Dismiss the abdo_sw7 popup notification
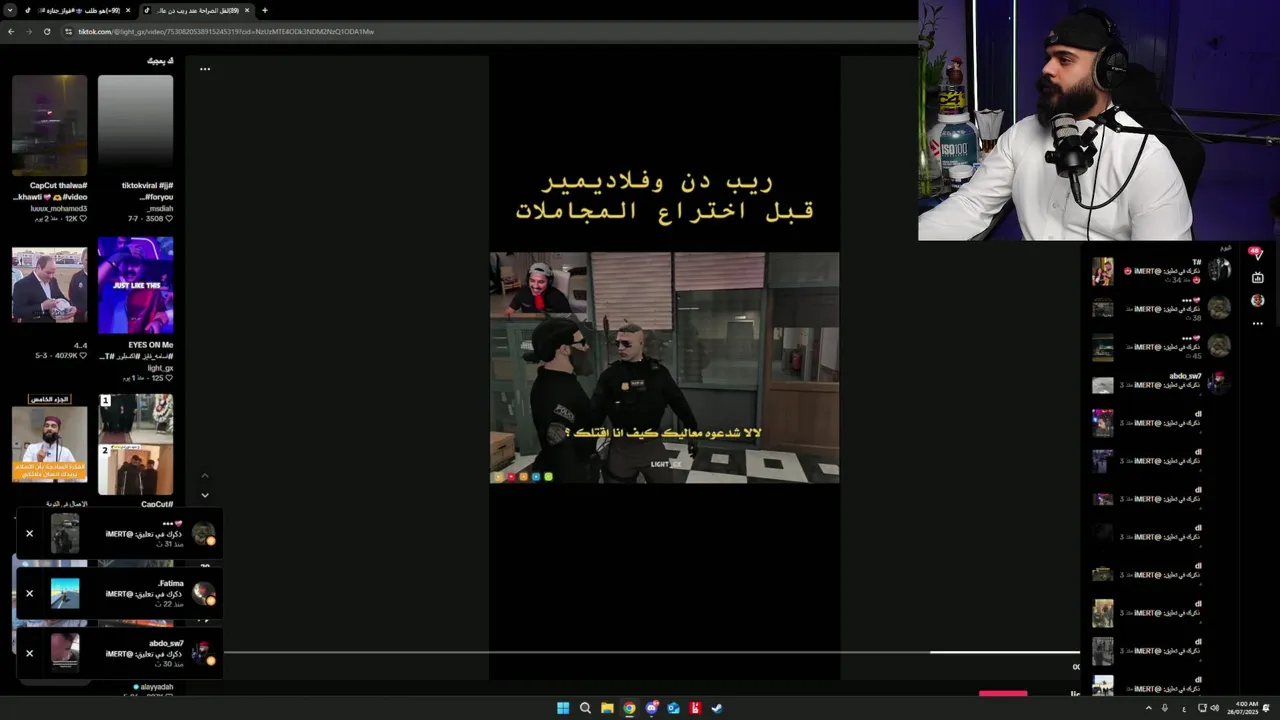The image size is (1280, 720). coord(30,653)
